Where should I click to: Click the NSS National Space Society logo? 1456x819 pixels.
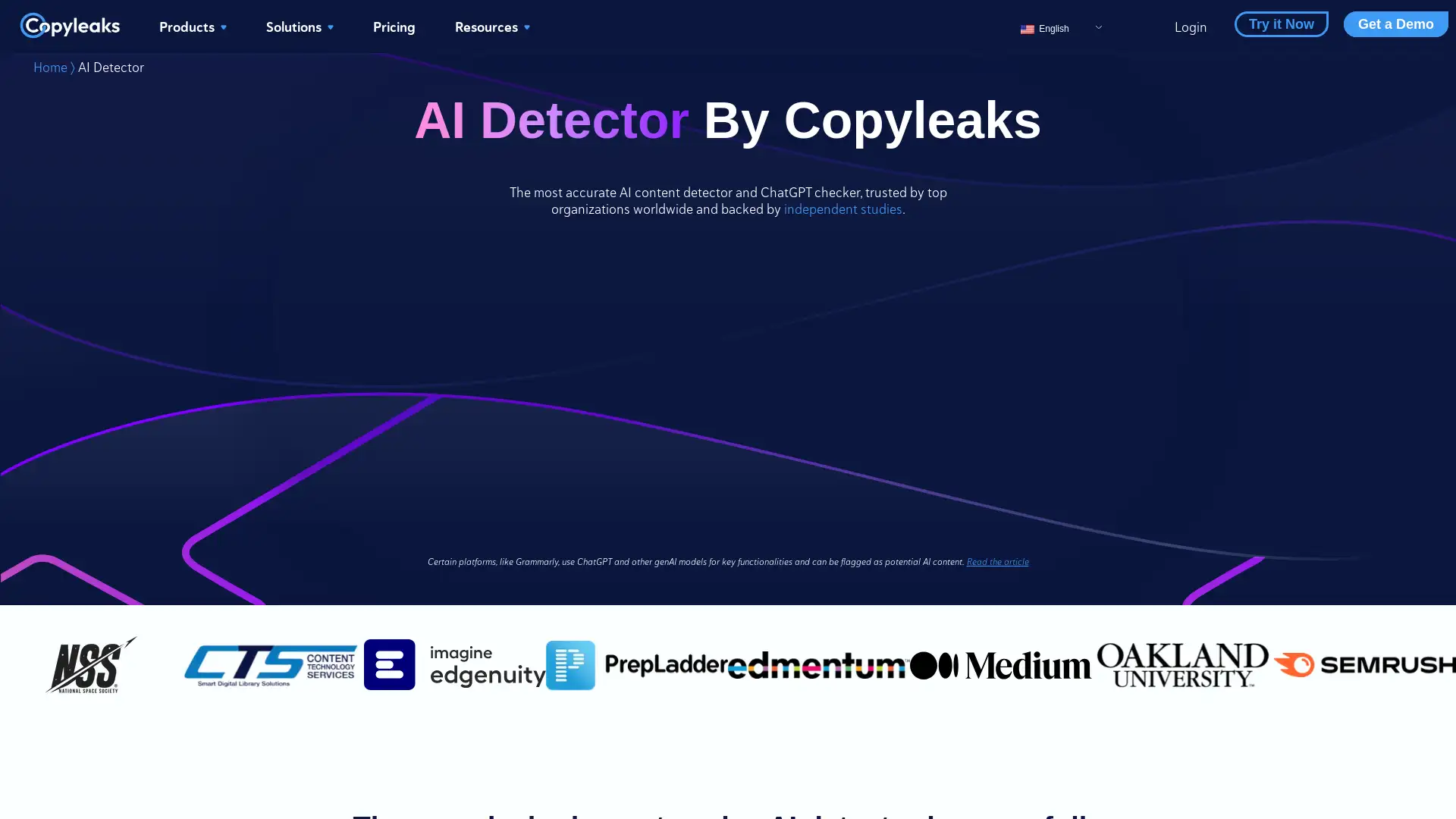[x=91, y=665]
